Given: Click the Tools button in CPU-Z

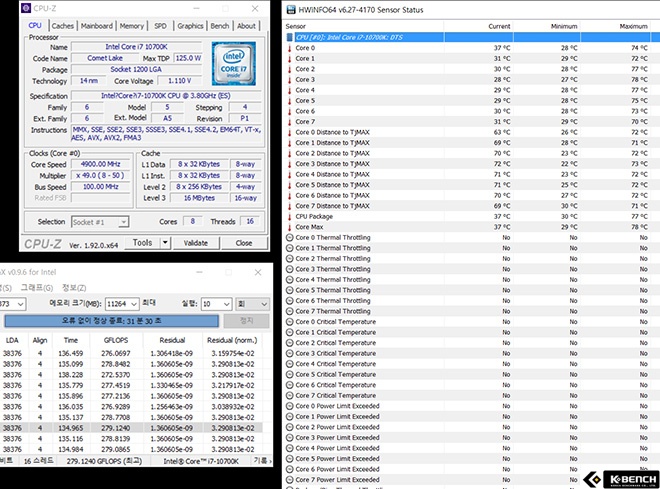Looking at the screenshot, I should (x=143, y=242).
